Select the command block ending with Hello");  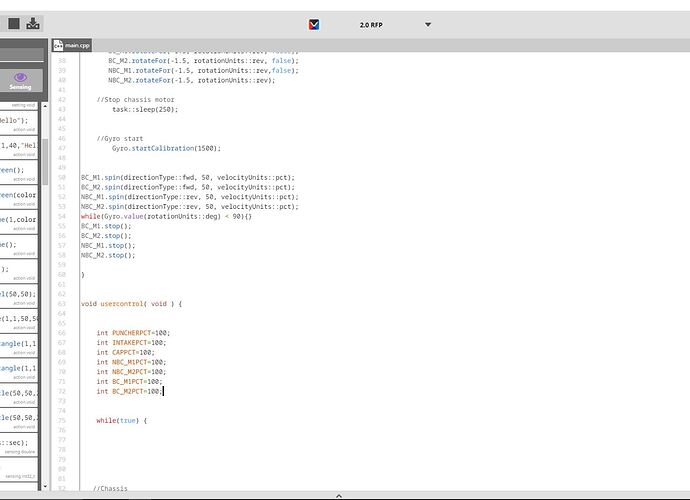pos(18,122)
